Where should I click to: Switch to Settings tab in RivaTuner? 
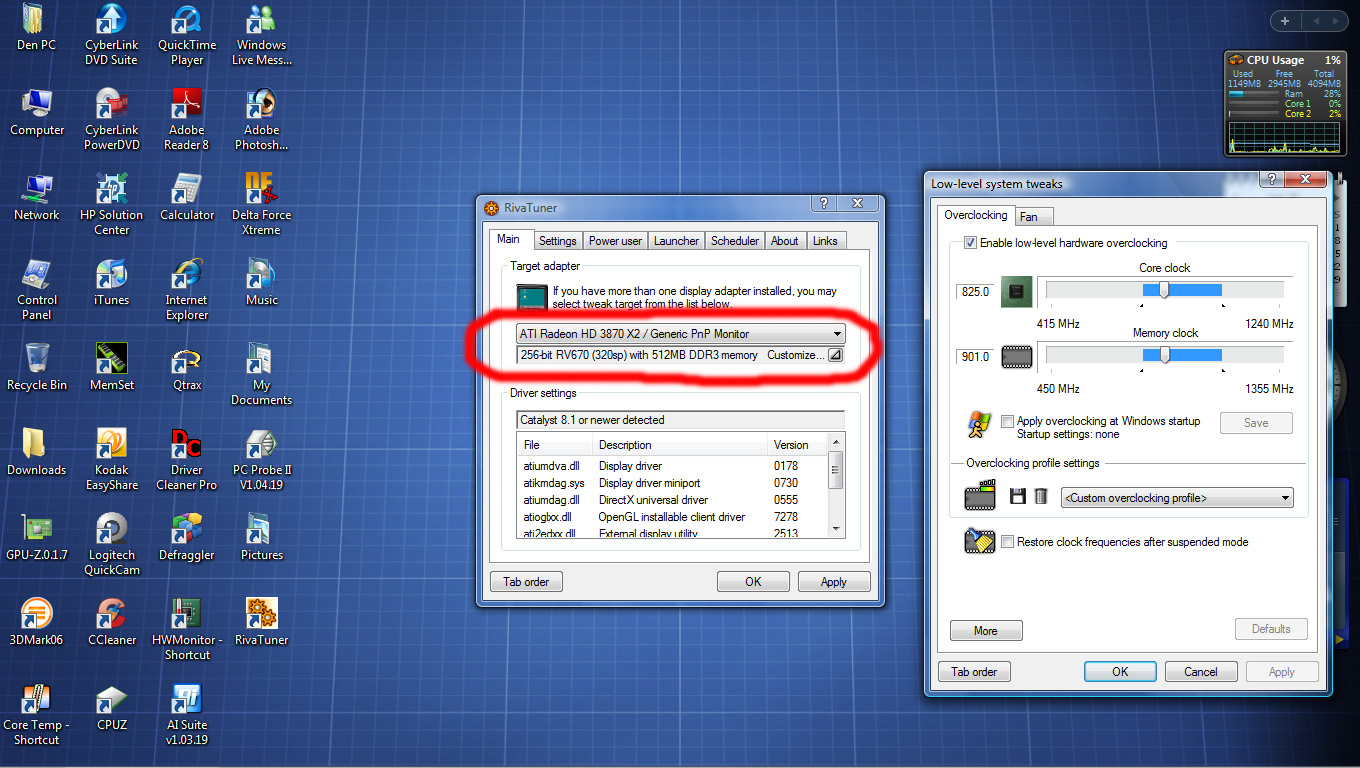pos(557,241)
